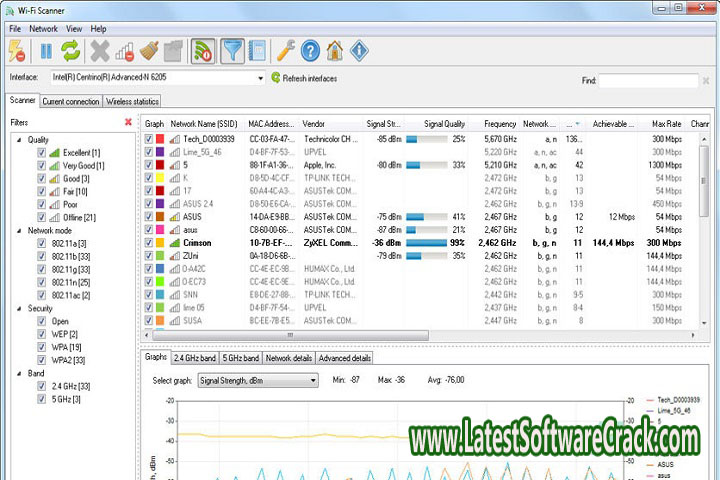Switch to the Network details tab
Viewport: 720px width, 480px height.
tap(289, 358)
